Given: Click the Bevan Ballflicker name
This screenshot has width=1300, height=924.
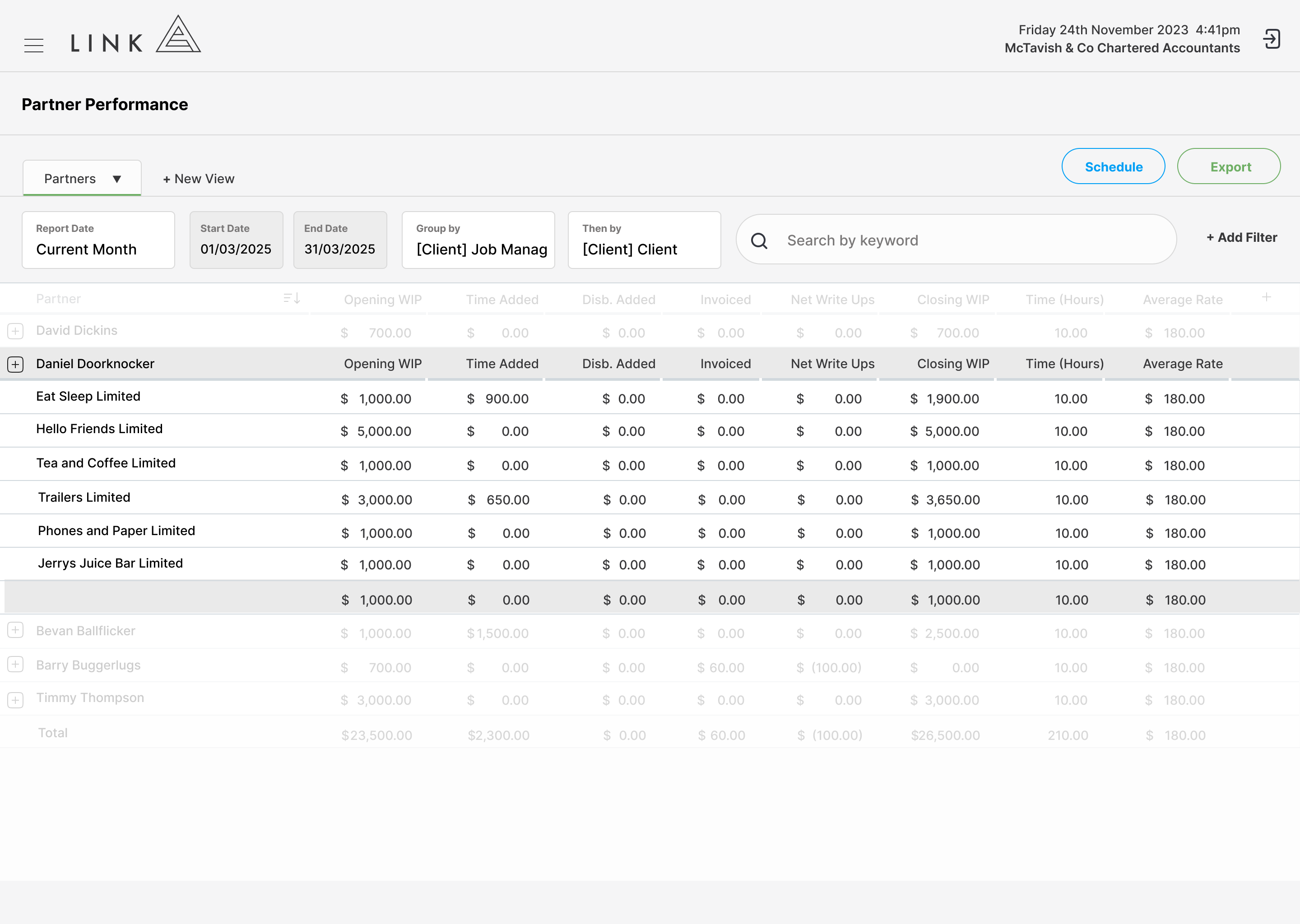Looking at the screenshot, I should point(85,630).
